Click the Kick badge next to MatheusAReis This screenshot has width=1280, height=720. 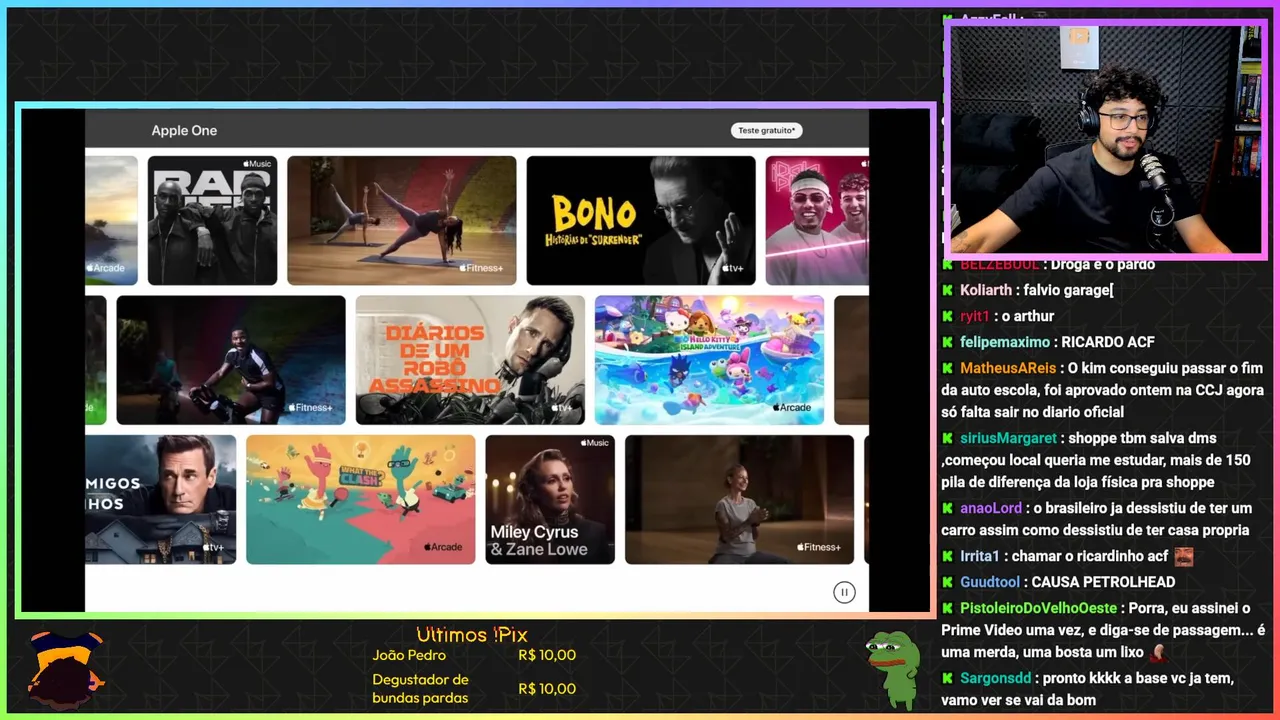click(x=947, y=368)
